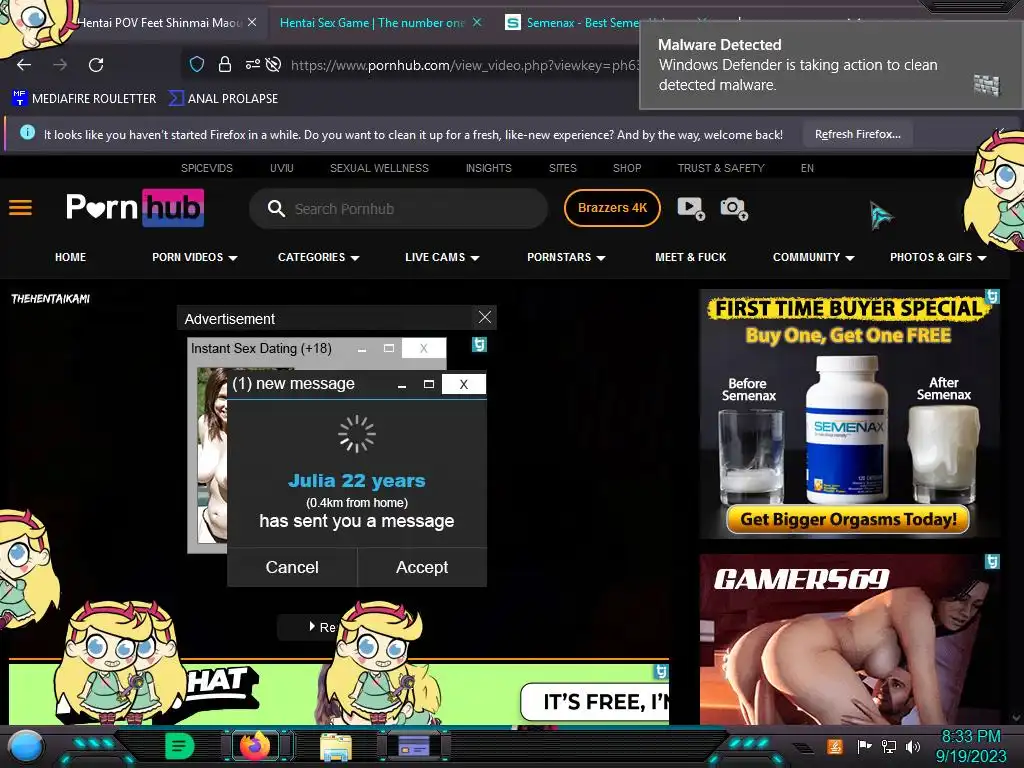The height and width of the screenshot is (768, 1024).
Task: Click the ad info icon on the Semenax banner
Action: (x=992, y=296)
